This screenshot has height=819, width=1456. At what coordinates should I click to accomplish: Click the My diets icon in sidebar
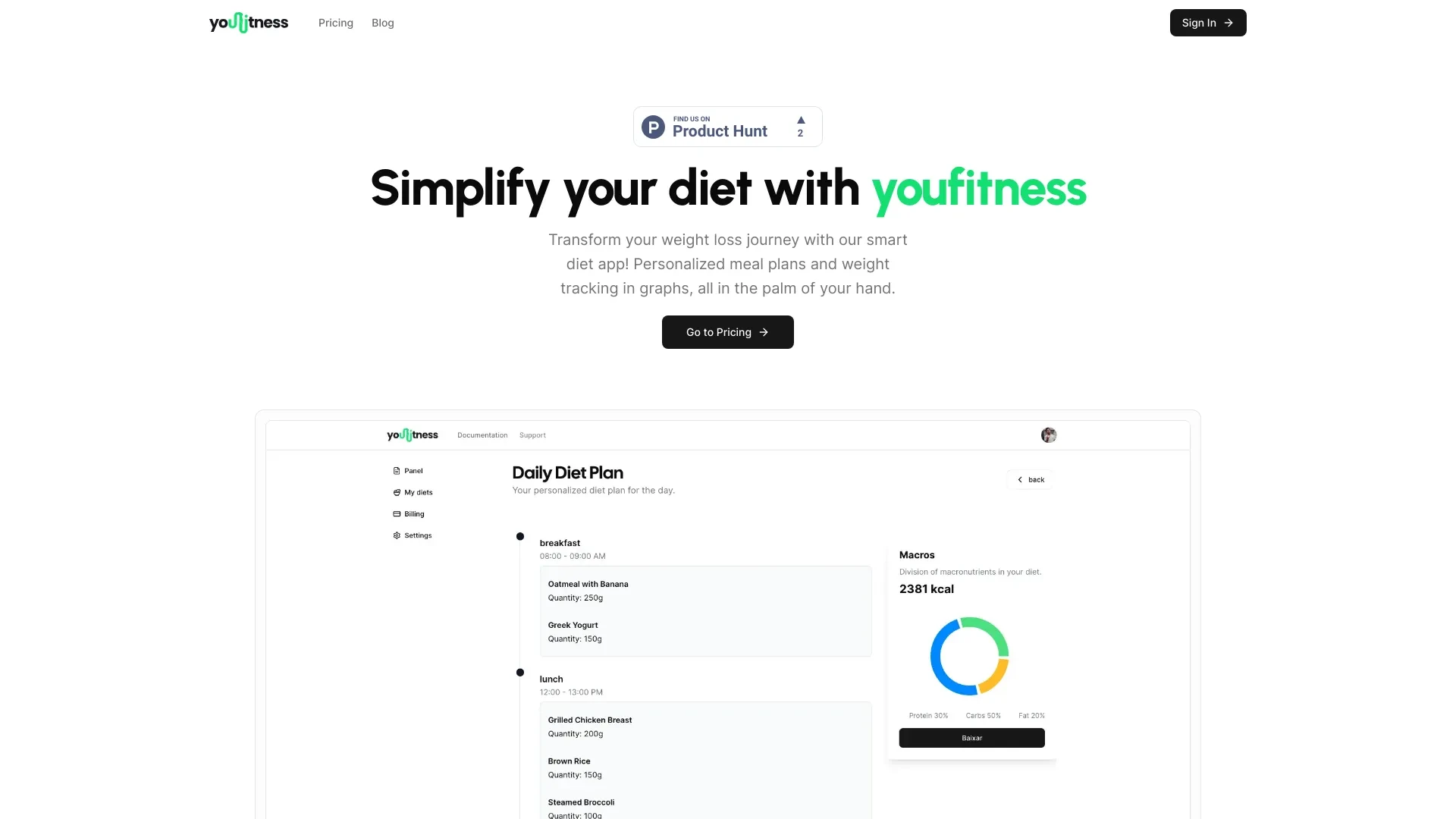(x=396, y=492)
